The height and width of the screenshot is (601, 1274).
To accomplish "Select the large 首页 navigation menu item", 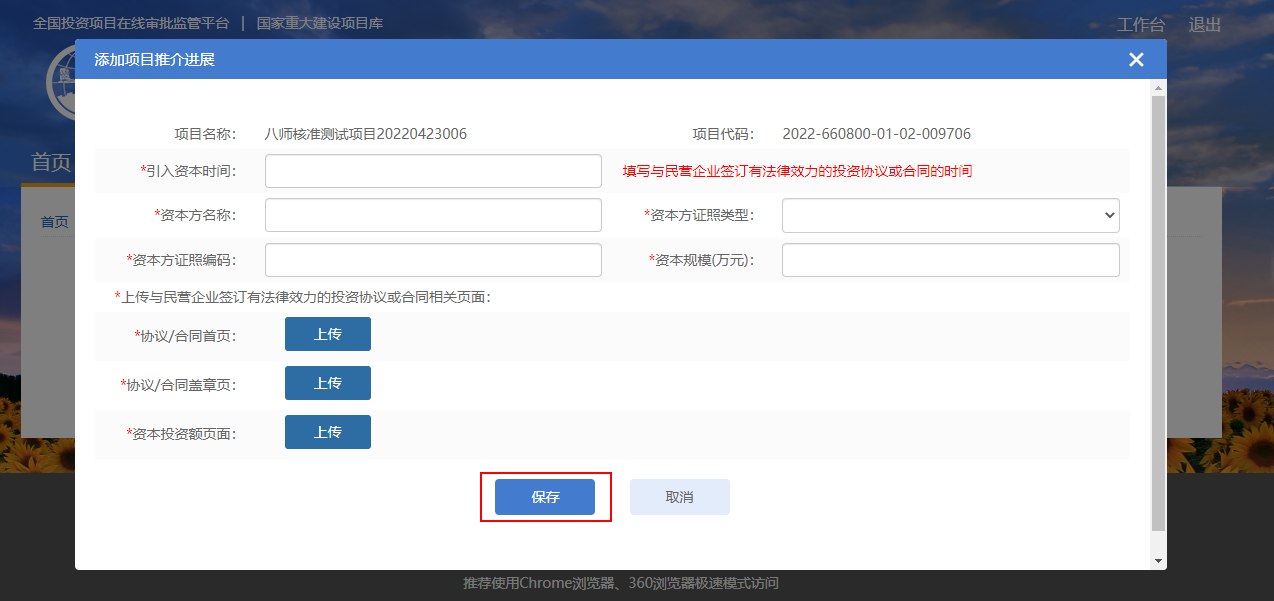I will point(50,162).
